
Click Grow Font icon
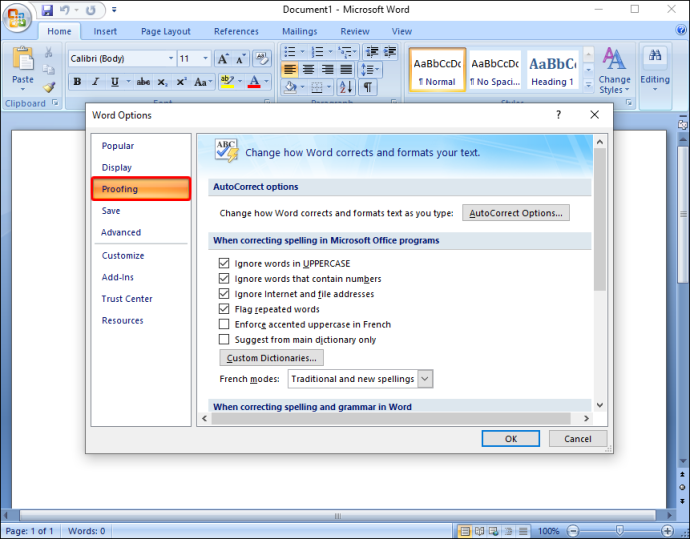pos(223,59)
